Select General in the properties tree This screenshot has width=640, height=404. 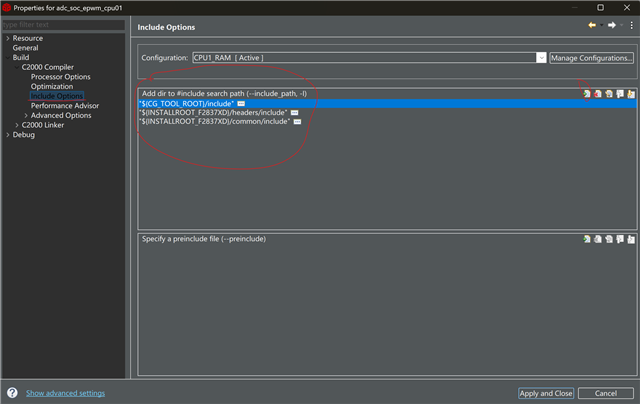pos(25,48)
